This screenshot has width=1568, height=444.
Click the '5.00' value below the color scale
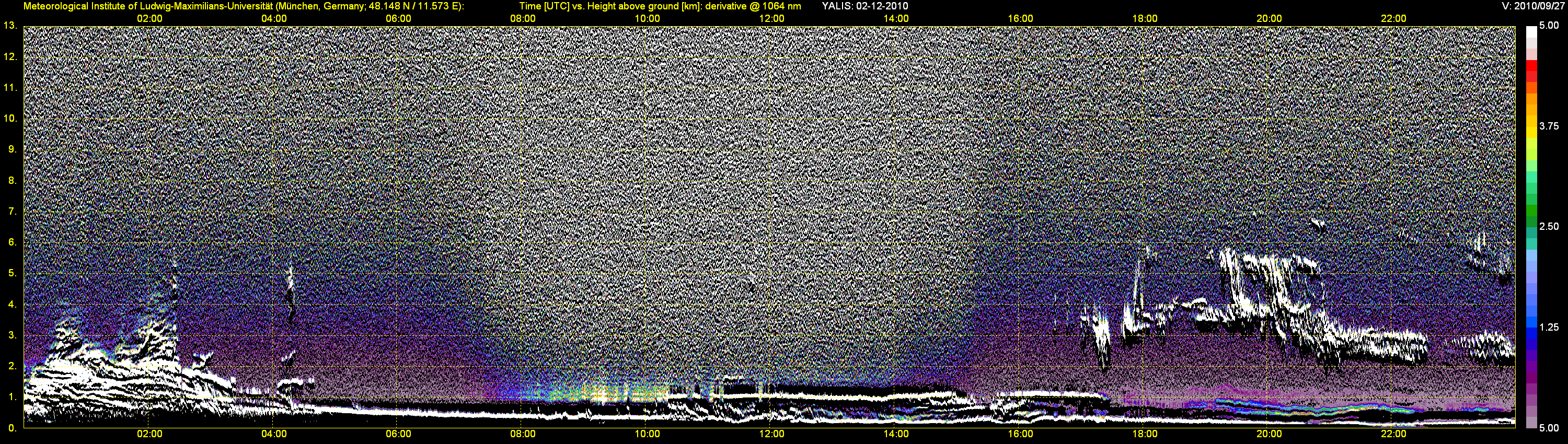[1549, 428]
